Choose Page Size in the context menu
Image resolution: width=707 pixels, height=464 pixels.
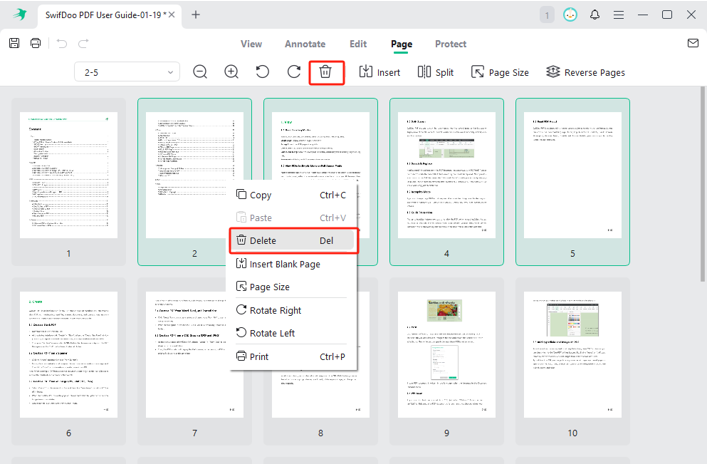[291, 287]
